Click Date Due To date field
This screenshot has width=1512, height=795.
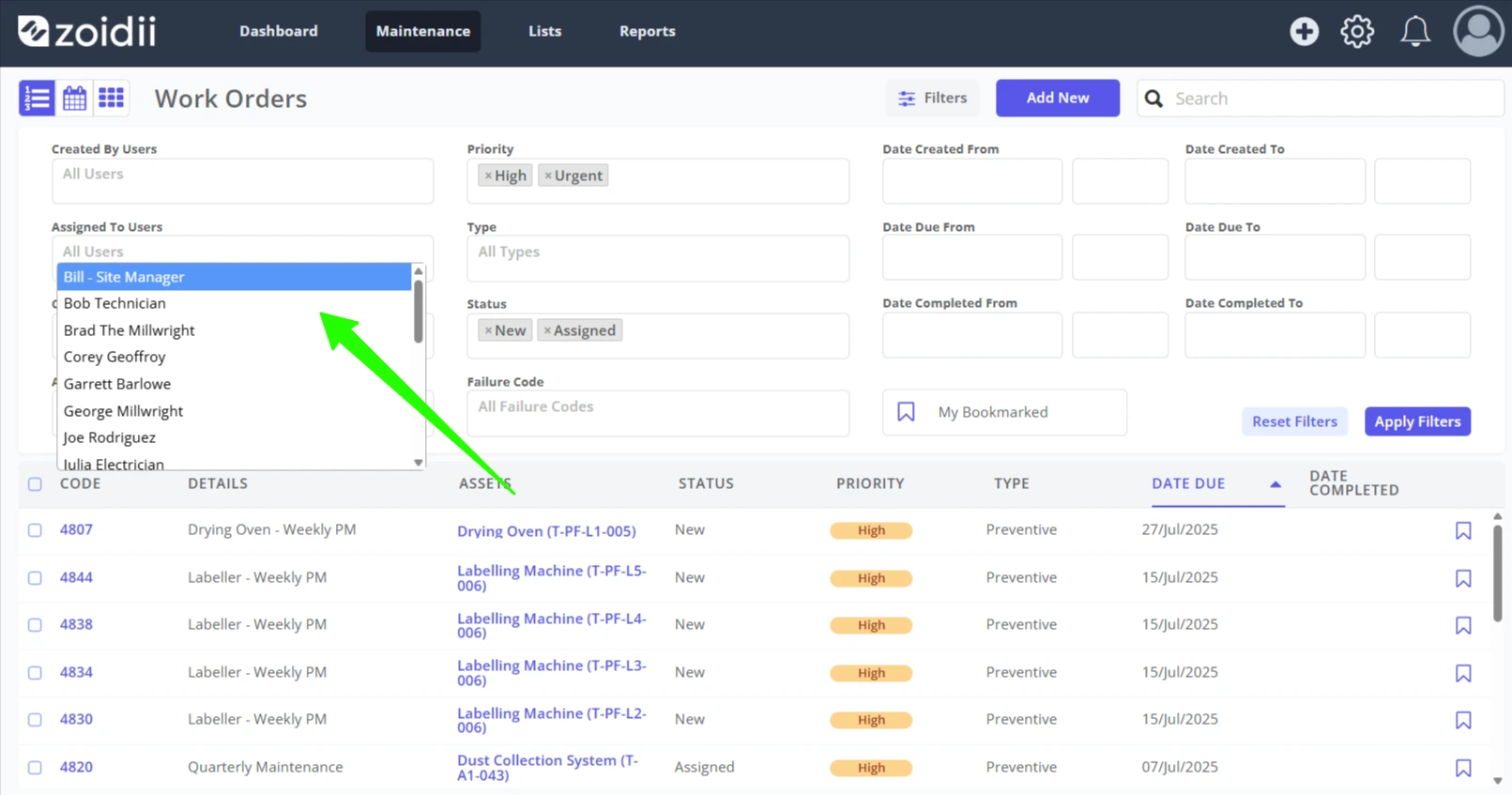(1275, 257)
